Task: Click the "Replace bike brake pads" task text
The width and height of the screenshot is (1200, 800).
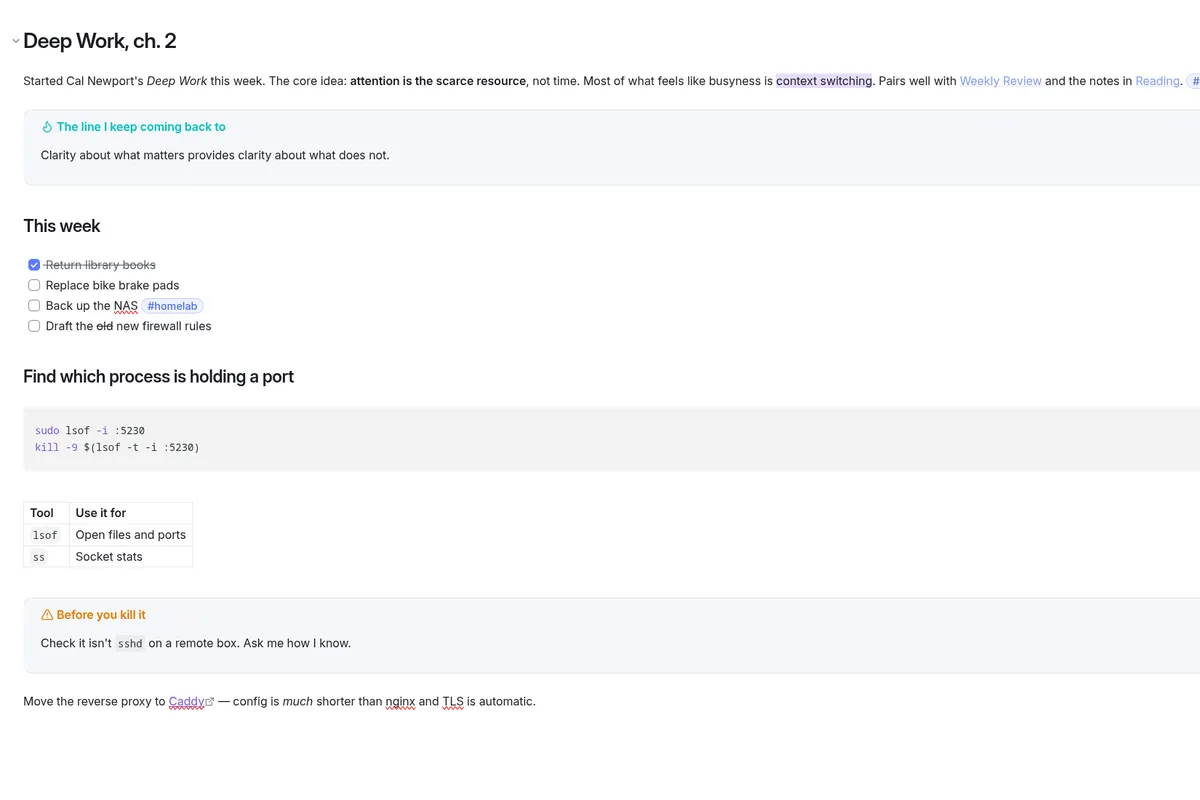Action: pyautogui.click(x=113, y=285)
